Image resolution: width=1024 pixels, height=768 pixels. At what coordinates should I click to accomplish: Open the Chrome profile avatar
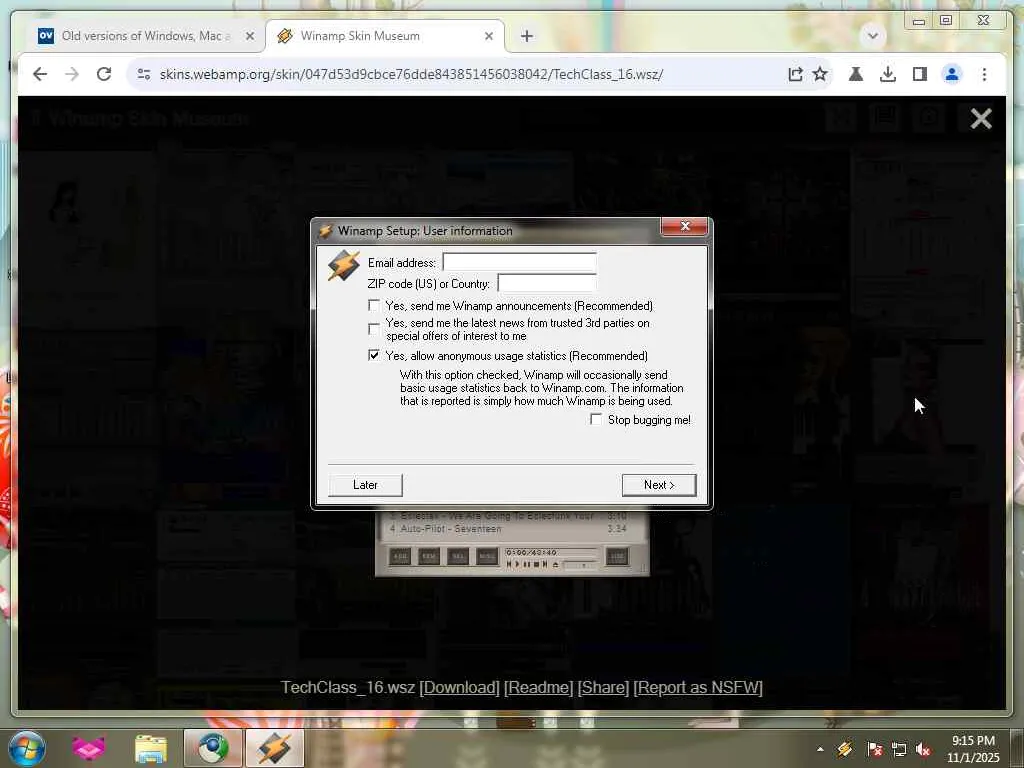[x=952, y=74]
